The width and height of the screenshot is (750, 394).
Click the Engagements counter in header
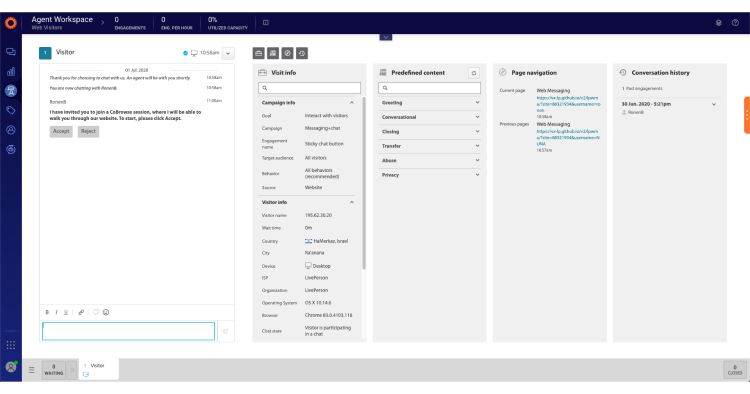point(130,23)
